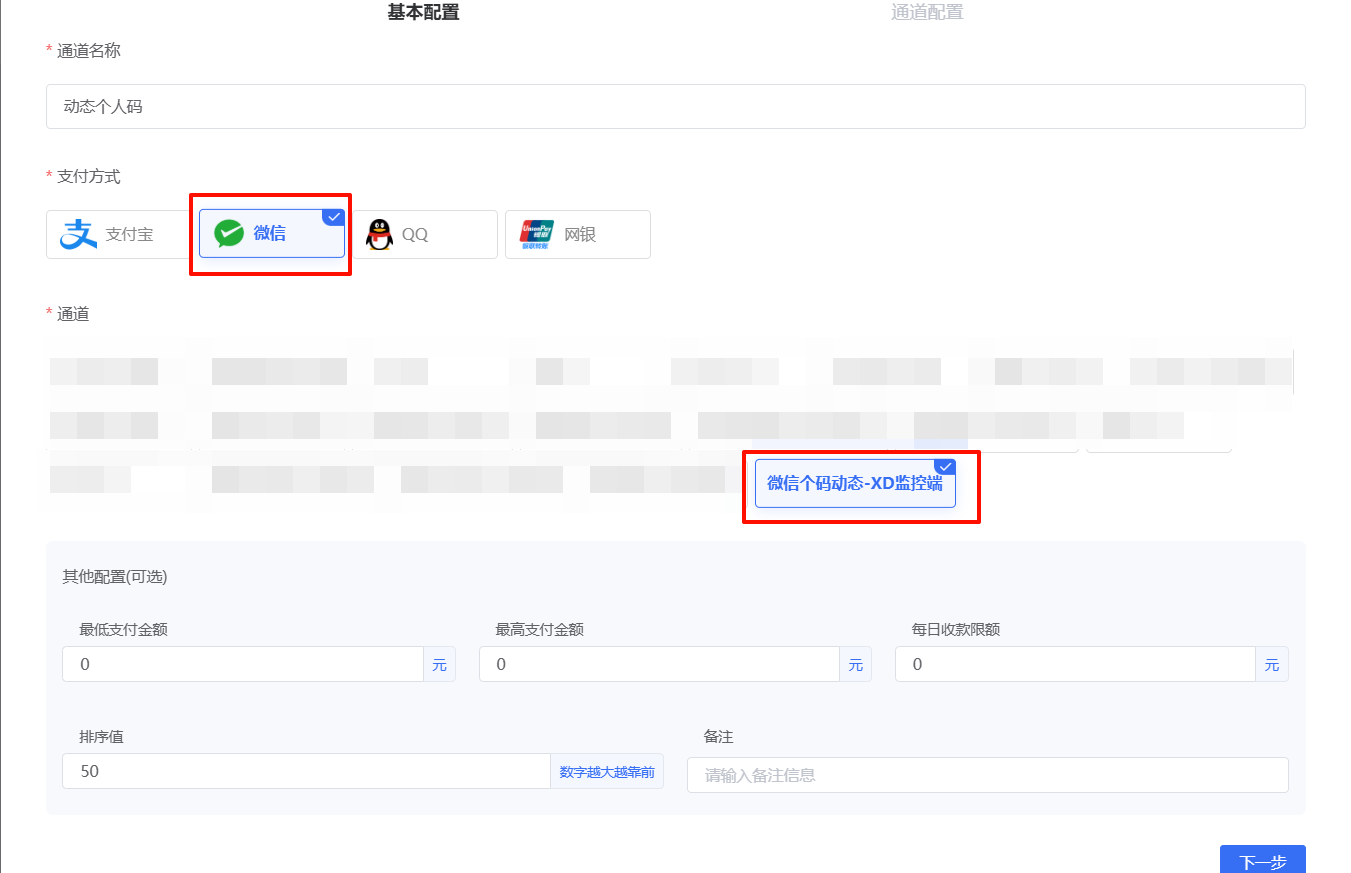1351x873 pixels.
Task: Switch to the 通道配置 tab
Action: 926,12
